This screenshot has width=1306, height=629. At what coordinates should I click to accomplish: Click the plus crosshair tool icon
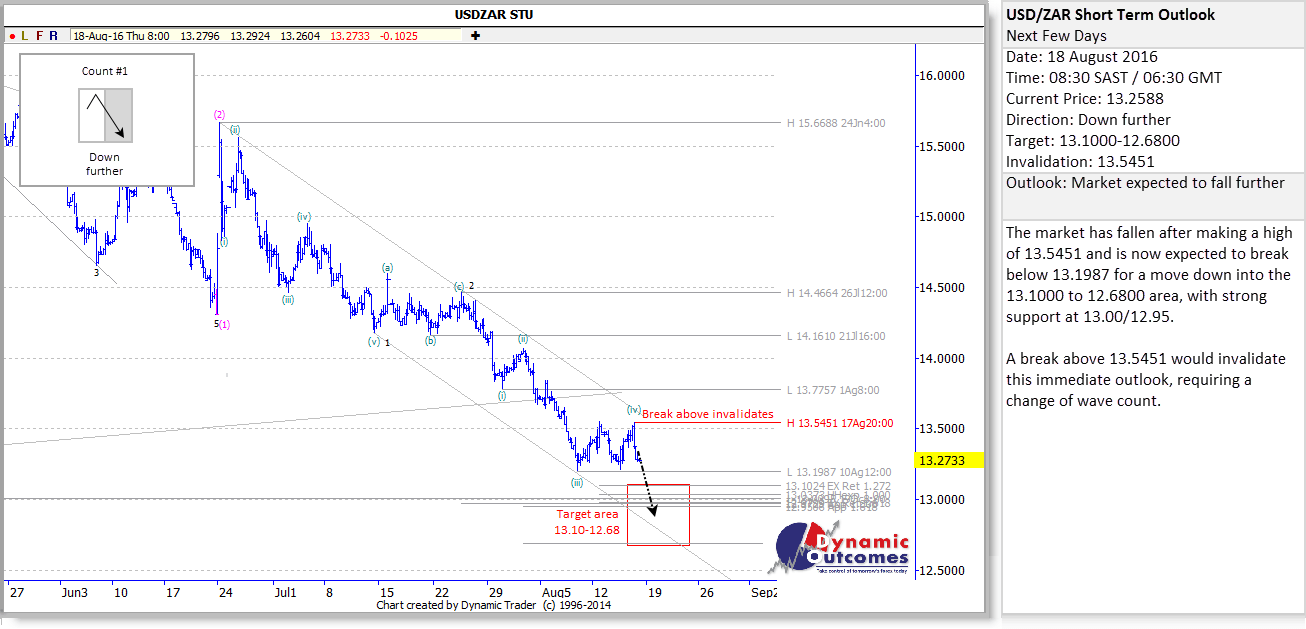pyautogui.click(x=475, y=34)
